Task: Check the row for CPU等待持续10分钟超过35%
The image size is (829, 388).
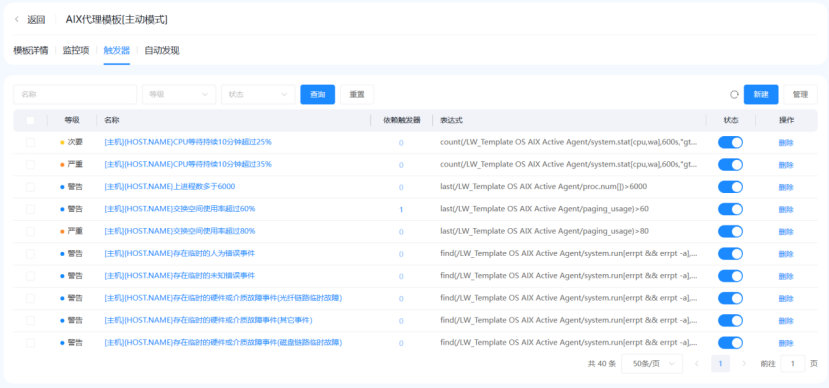Action: (31, 164)
